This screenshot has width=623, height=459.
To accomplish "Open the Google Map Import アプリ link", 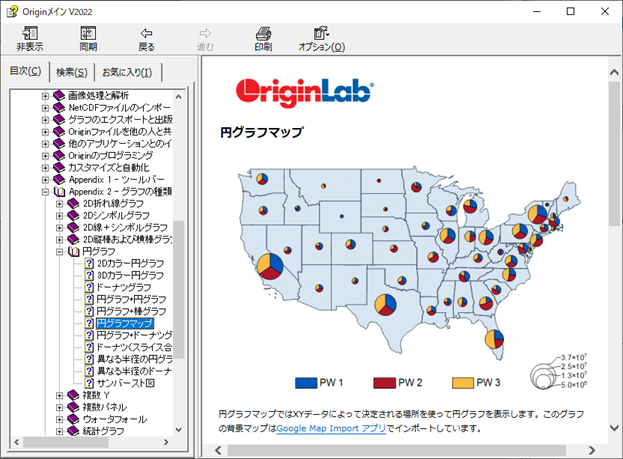I will point(331,428).
